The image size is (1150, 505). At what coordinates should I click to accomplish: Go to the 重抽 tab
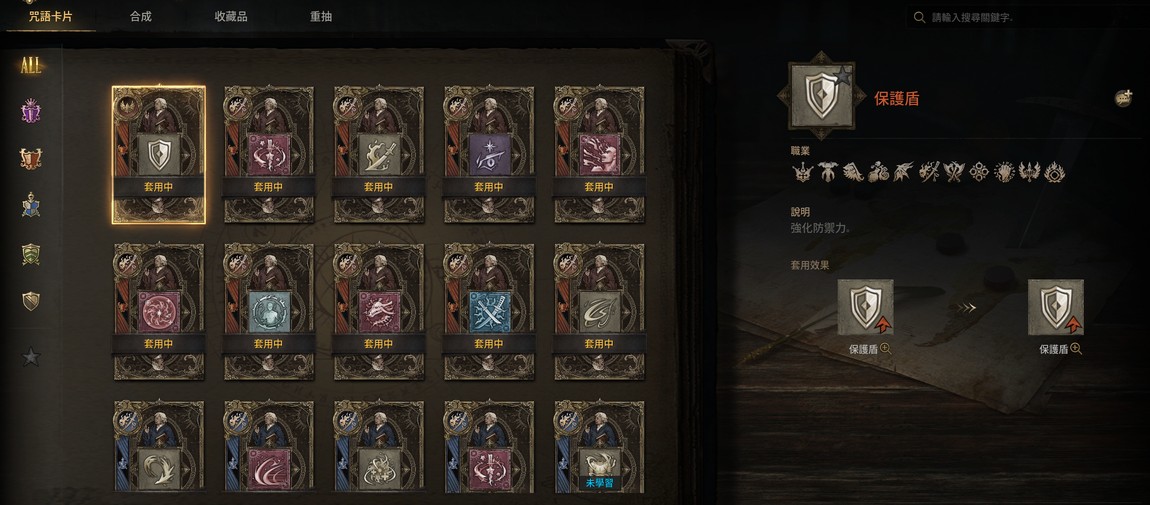321,16
